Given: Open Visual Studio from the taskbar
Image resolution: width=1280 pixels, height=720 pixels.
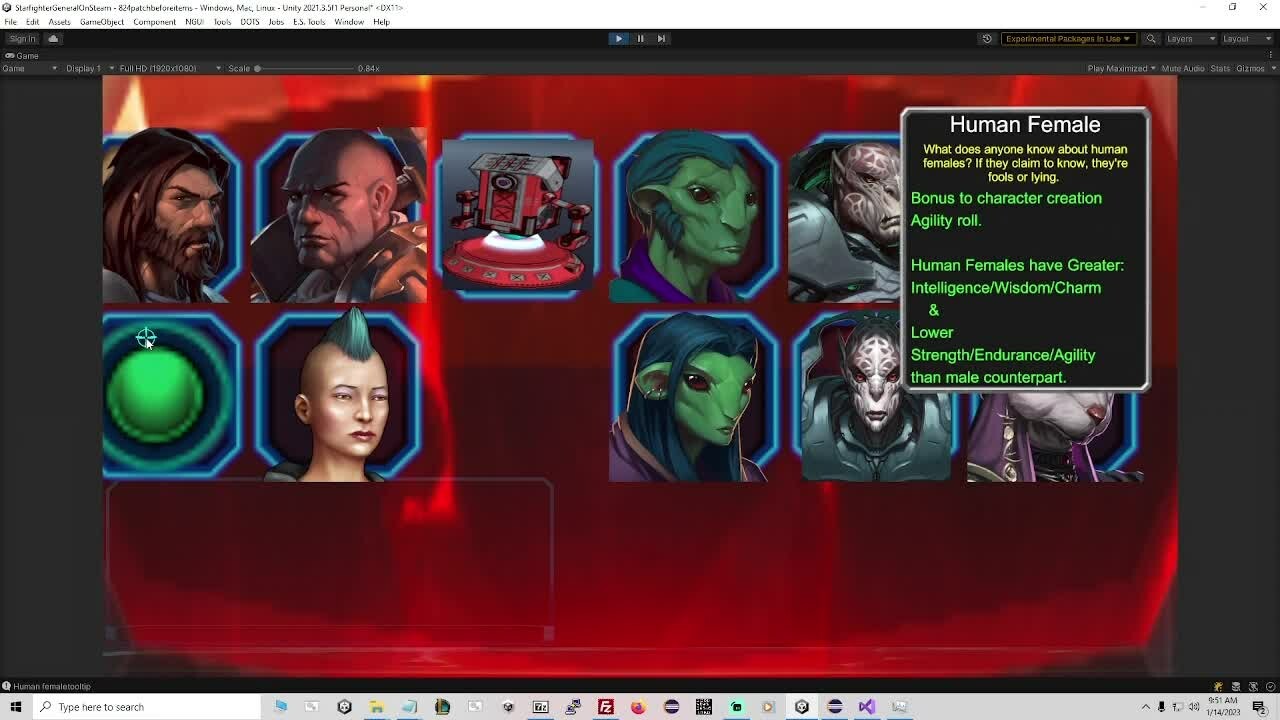Looking at the screenshot, I should [x=866, y=707].
